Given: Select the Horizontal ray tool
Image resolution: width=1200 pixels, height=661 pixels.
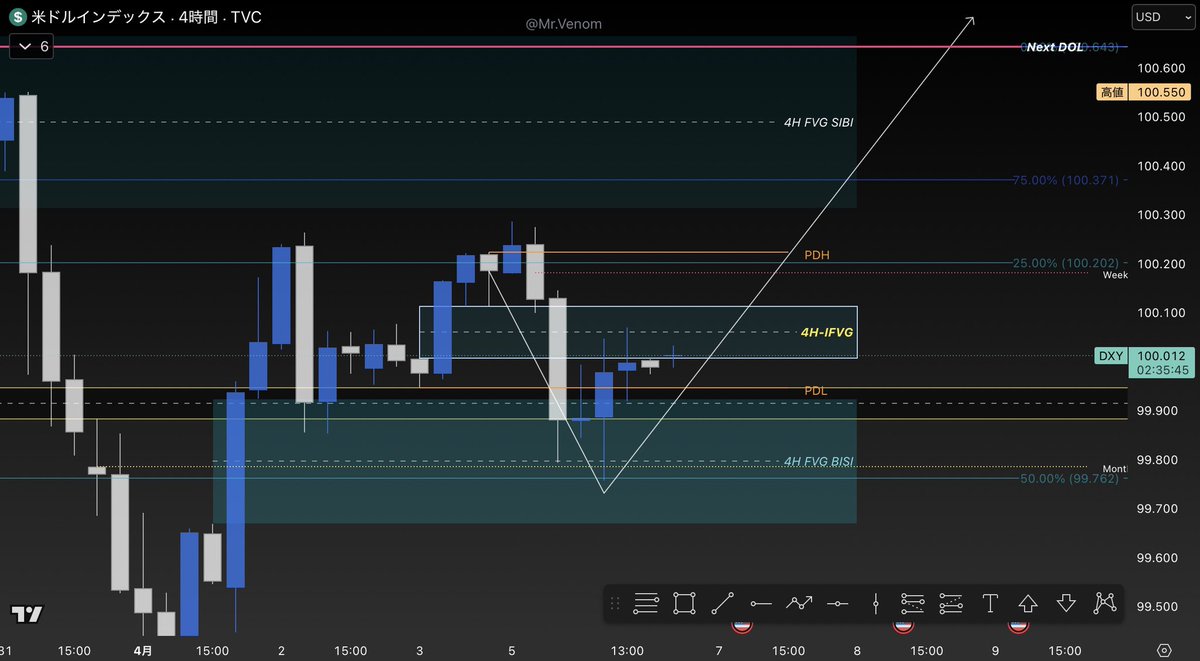Looking at the screenshot, I should [x=760, y=603].
